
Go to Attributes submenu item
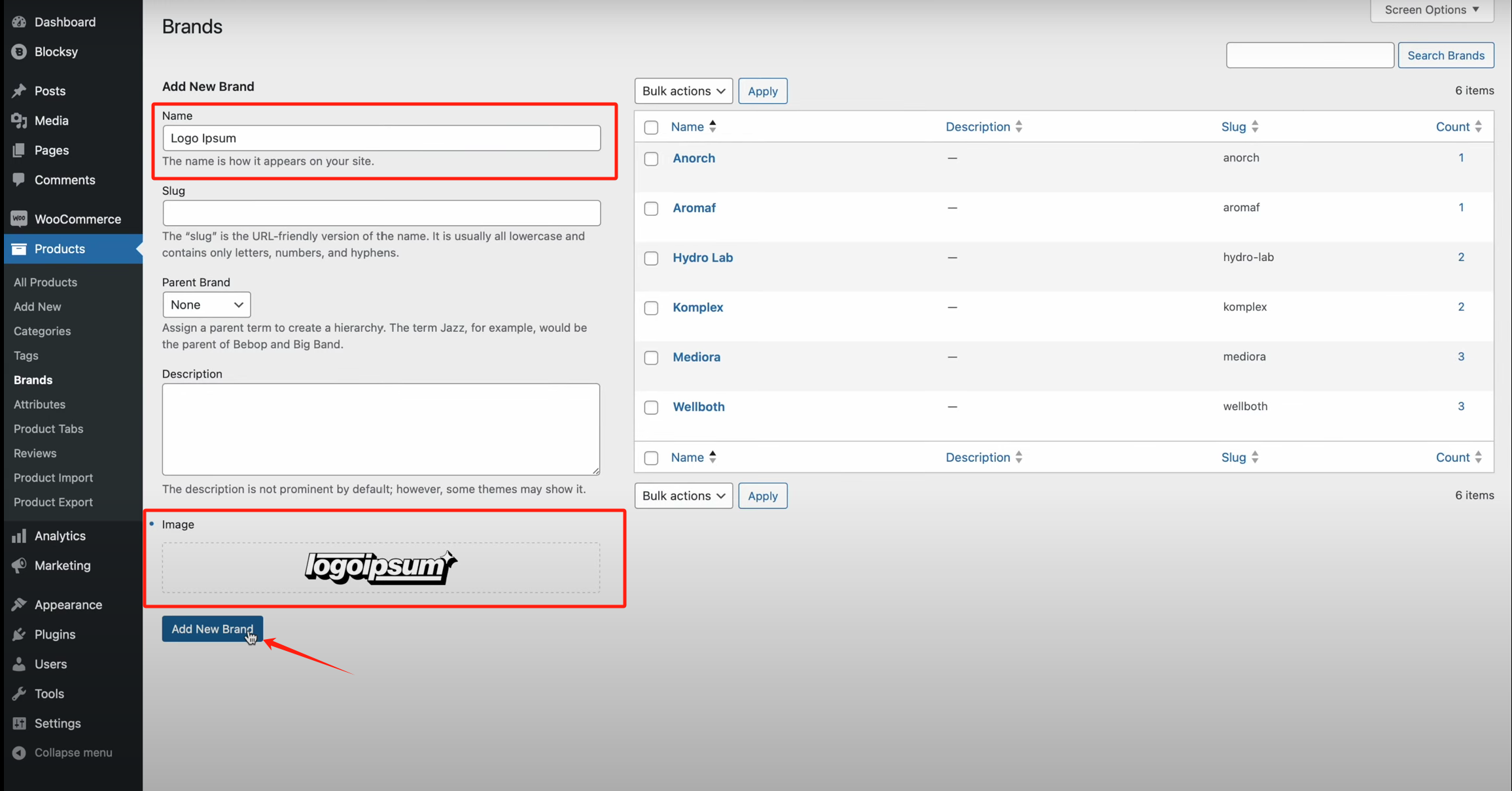39,404
